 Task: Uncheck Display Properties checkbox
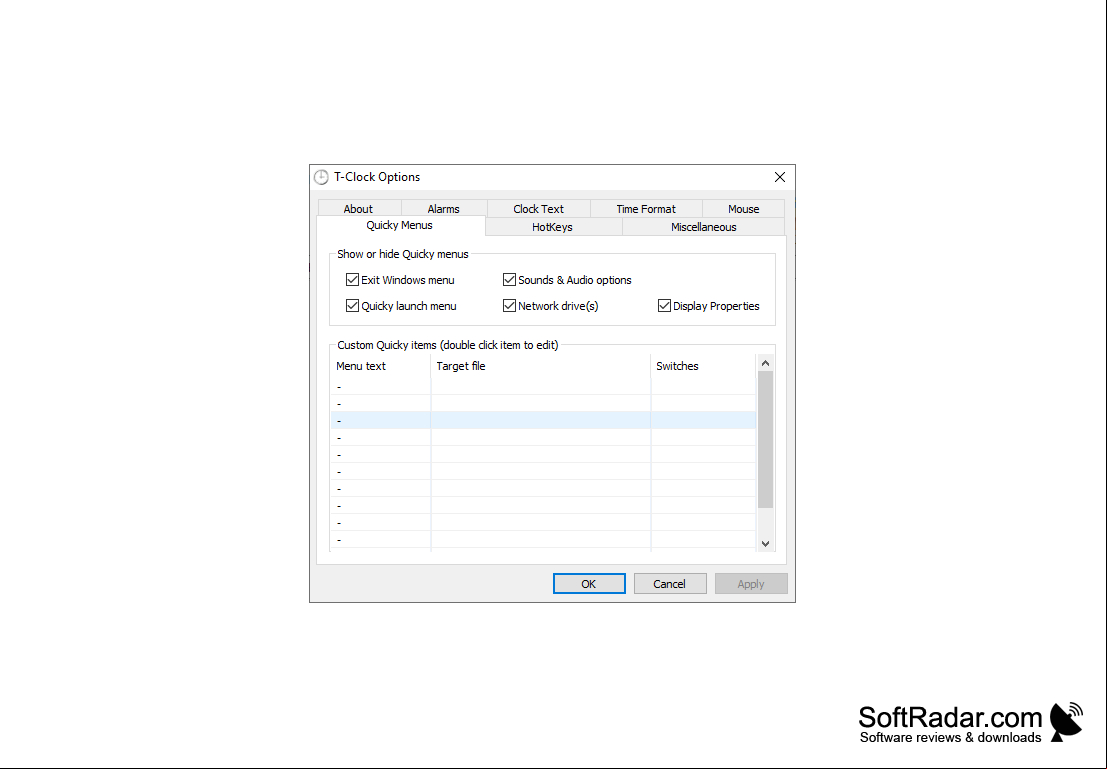(x=664, y=306)
